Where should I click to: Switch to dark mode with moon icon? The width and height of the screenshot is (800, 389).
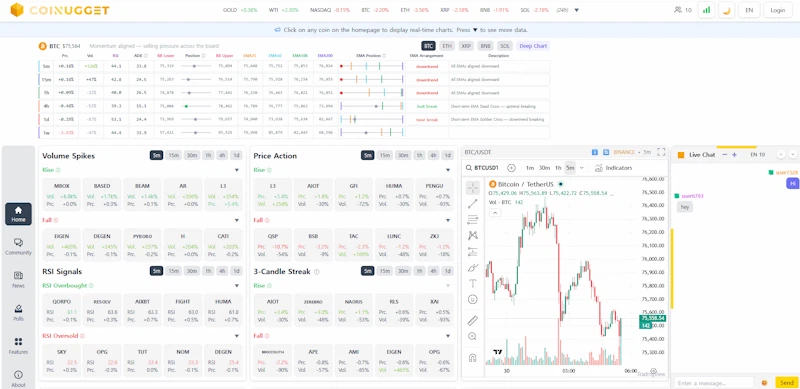coord(727,10)
